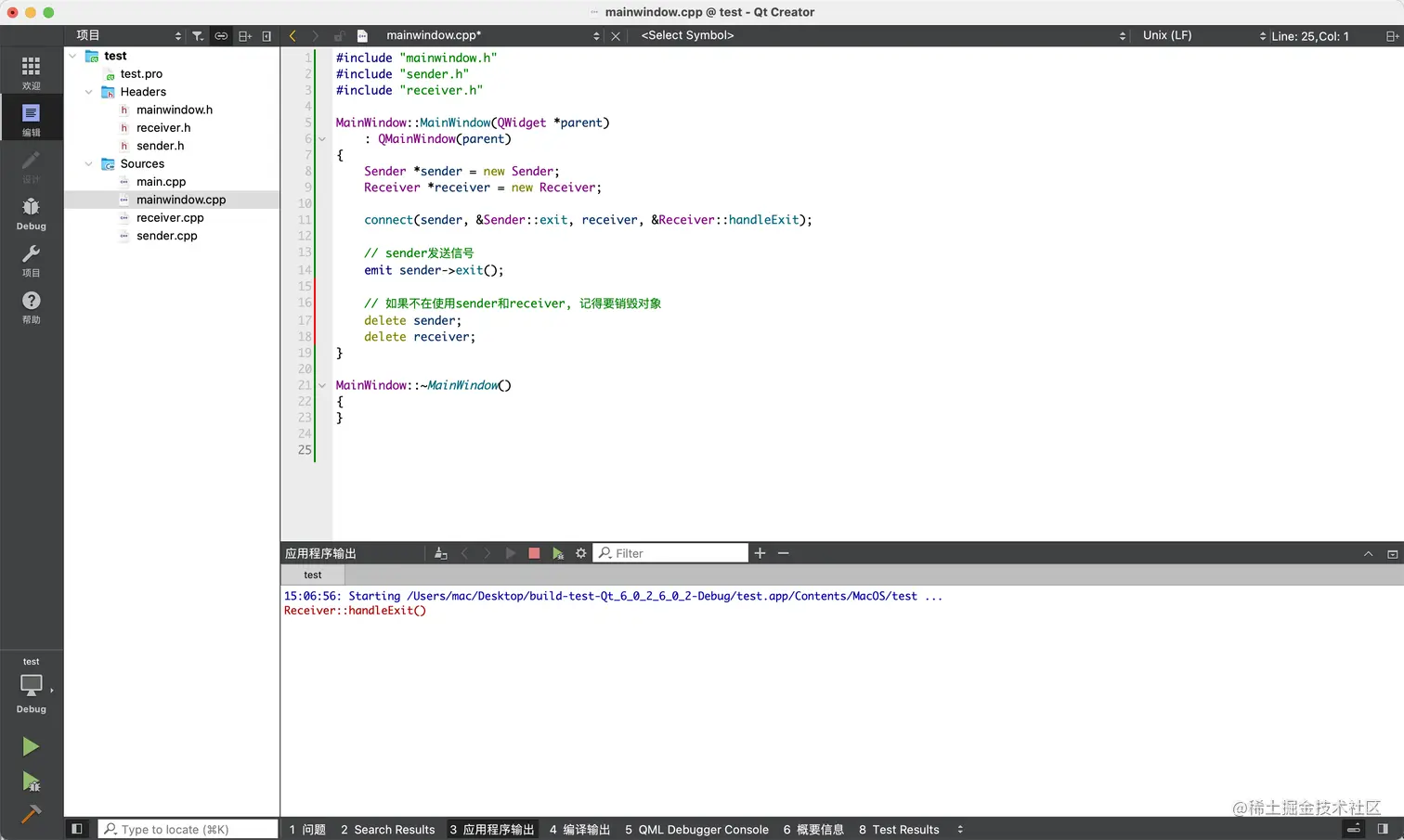This screenshot has width=1404, height=840.
Task: Open the 概要信息 general messages pane
Action: (813, 830)
